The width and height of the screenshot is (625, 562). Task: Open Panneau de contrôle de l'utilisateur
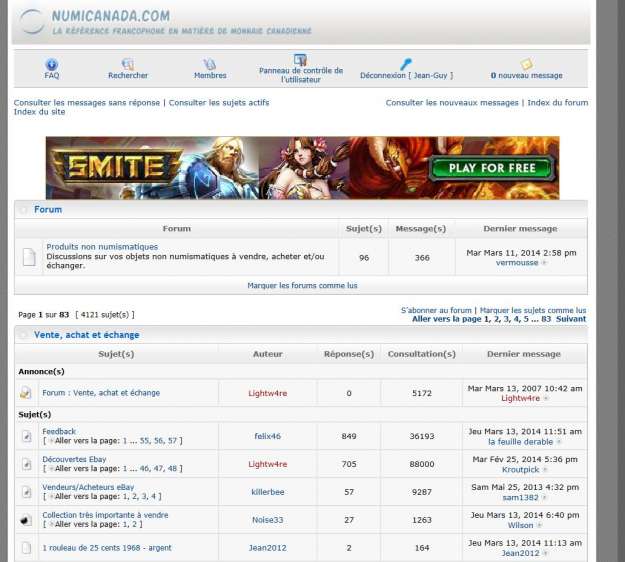click(x=301, y=75)
